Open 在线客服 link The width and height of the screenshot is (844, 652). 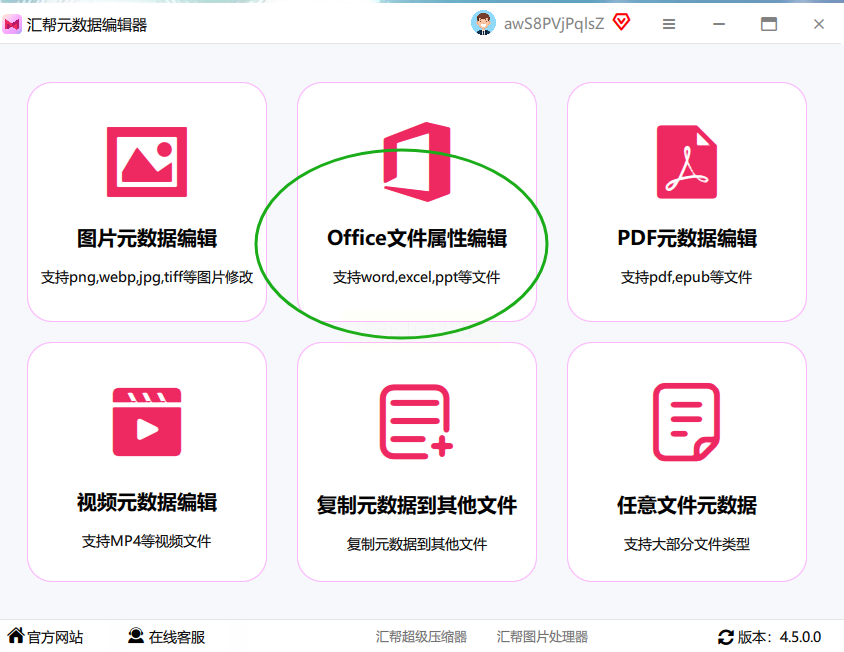(x=177, y=637)
